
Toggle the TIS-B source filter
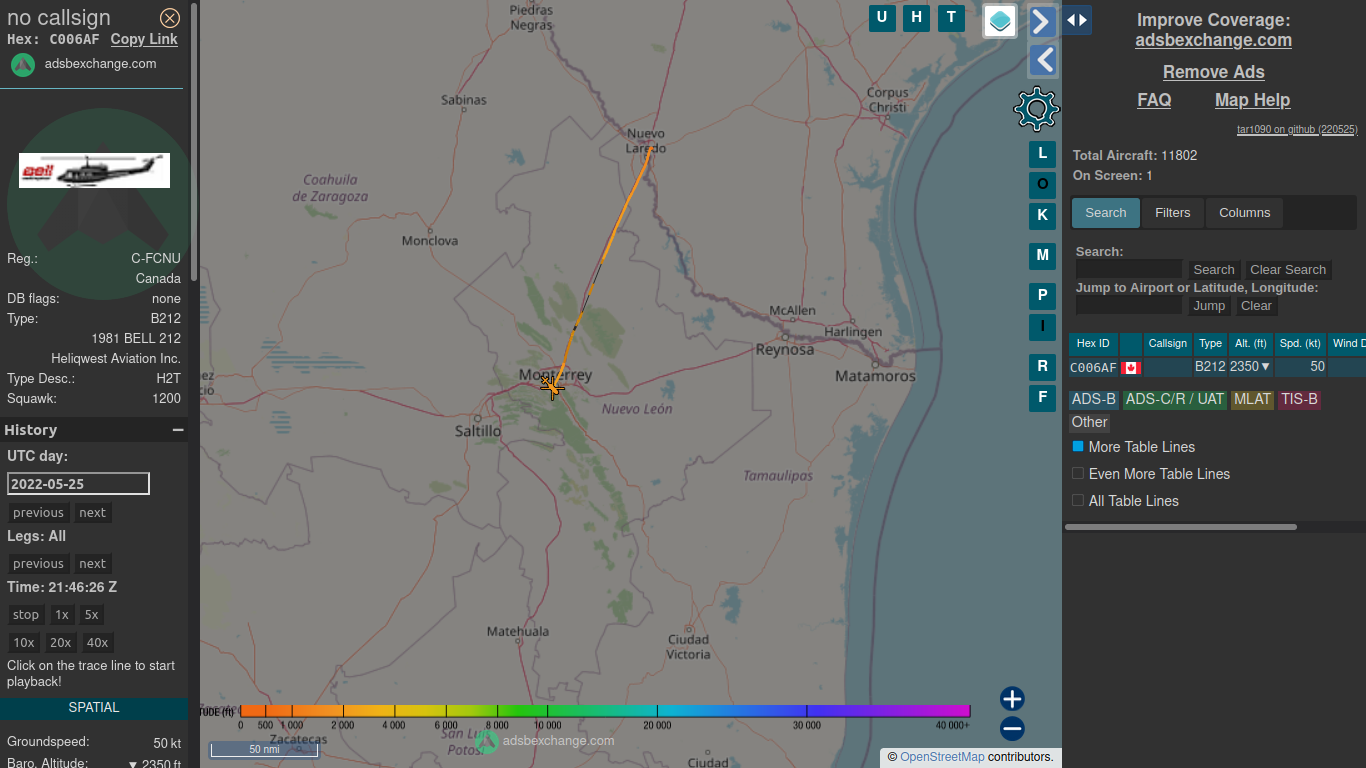[x=1300, y=399]
